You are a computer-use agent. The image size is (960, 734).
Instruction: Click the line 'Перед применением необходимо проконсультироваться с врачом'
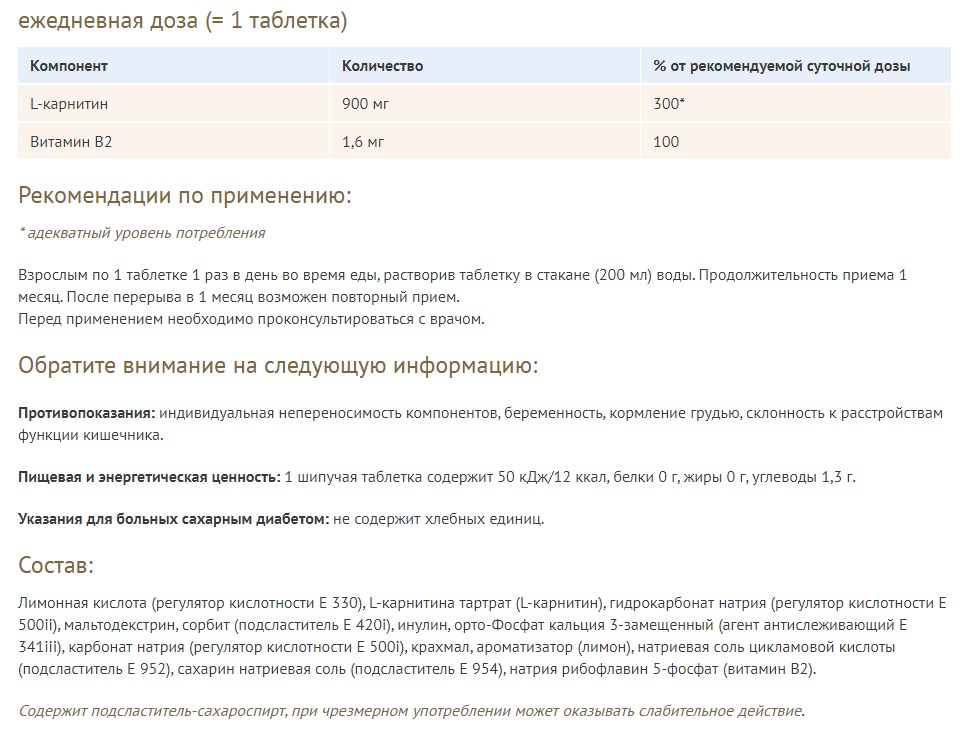coord(251,319)
